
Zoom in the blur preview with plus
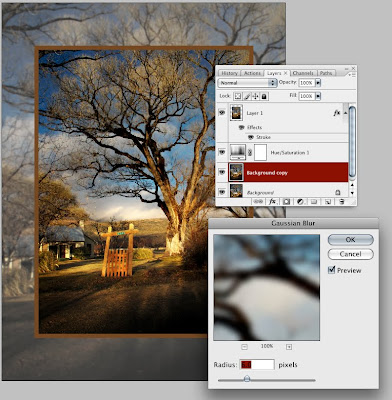click(x=289, y=347)
